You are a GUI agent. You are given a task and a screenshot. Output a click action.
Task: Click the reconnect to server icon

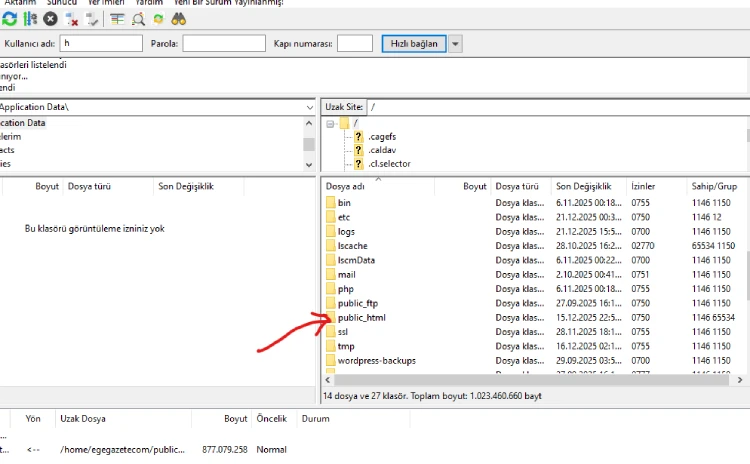tap(92, 19)
